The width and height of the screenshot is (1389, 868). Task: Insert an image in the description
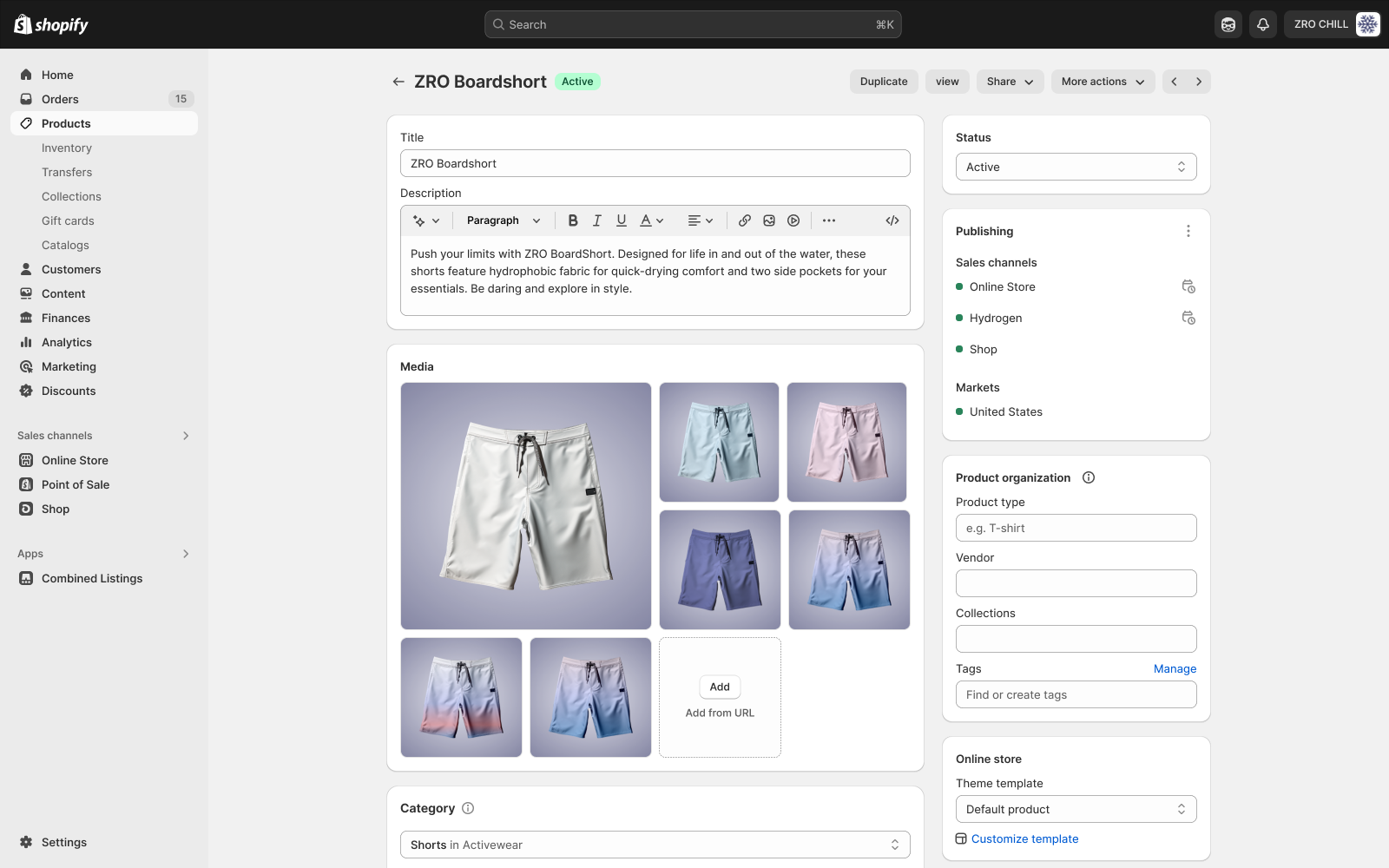(x=769, y=220)
